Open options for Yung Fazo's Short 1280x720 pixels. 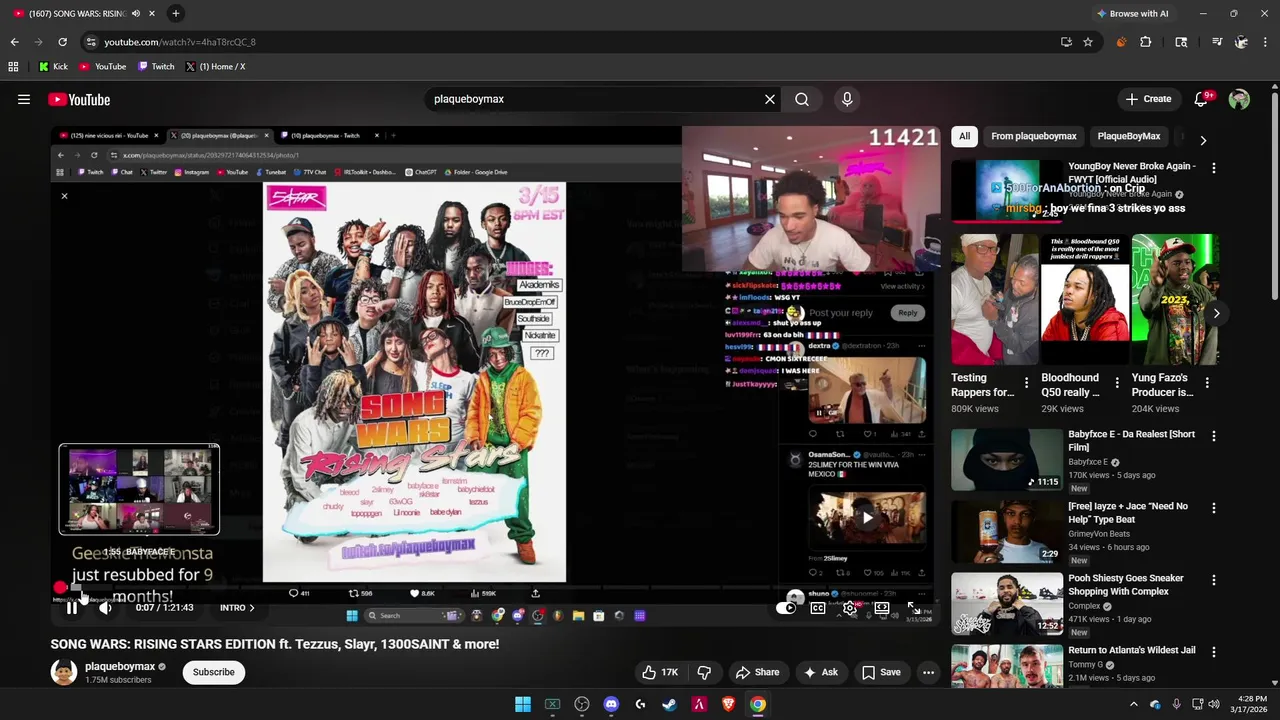pyautogui.click(x=1207, y=383)
